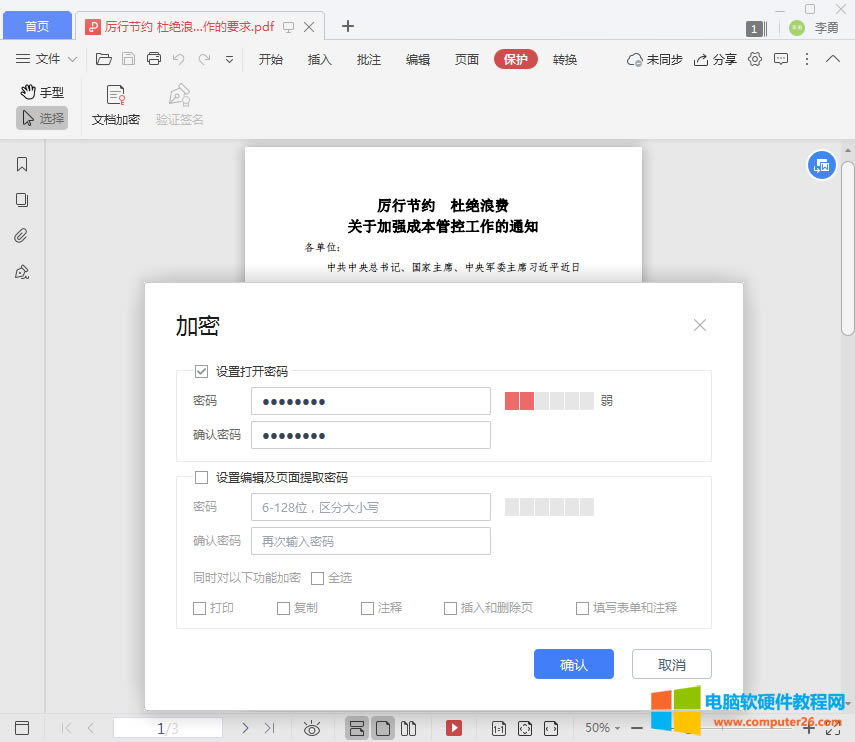Open the bookmarks panel in left sidebar
Screen dimensions: 855x742
(21, 164)
